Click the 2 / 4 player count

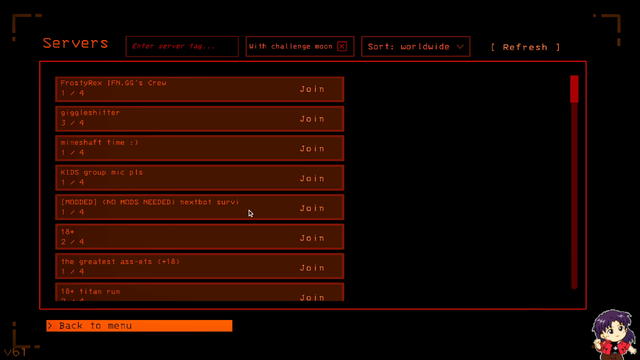(x=73, y=242)
